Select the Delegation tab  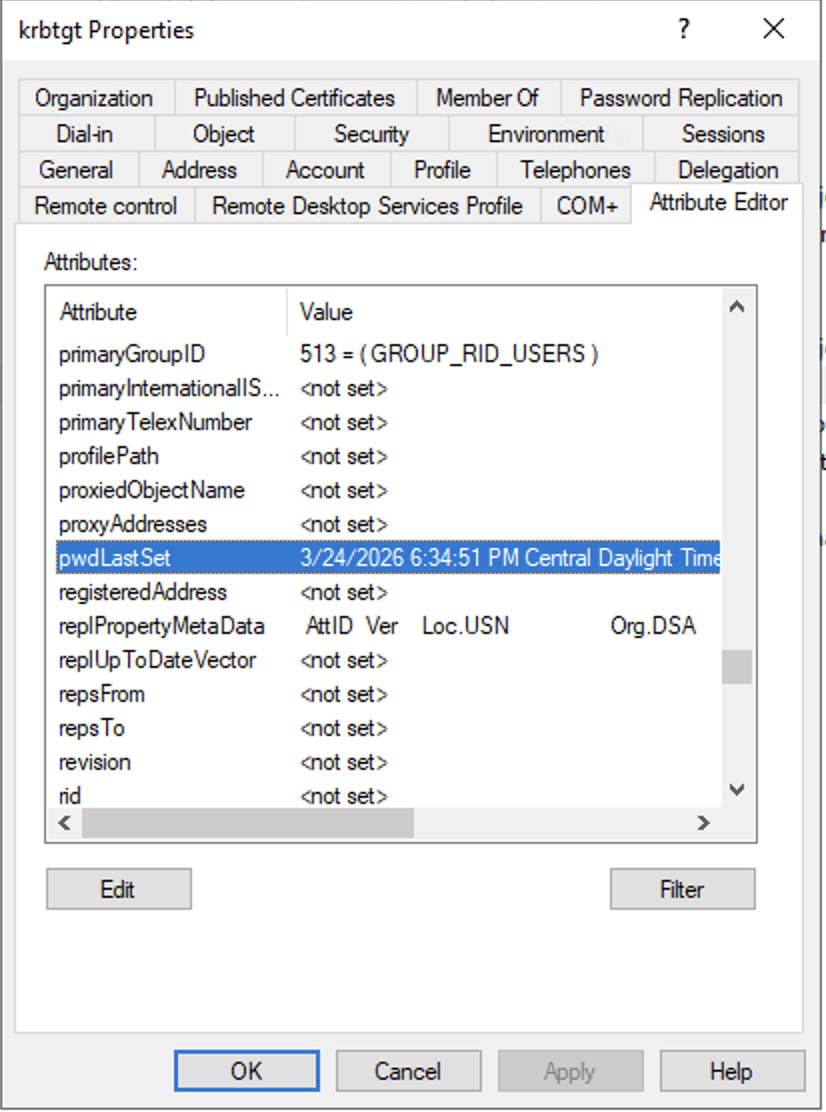[x=728, y=170]
